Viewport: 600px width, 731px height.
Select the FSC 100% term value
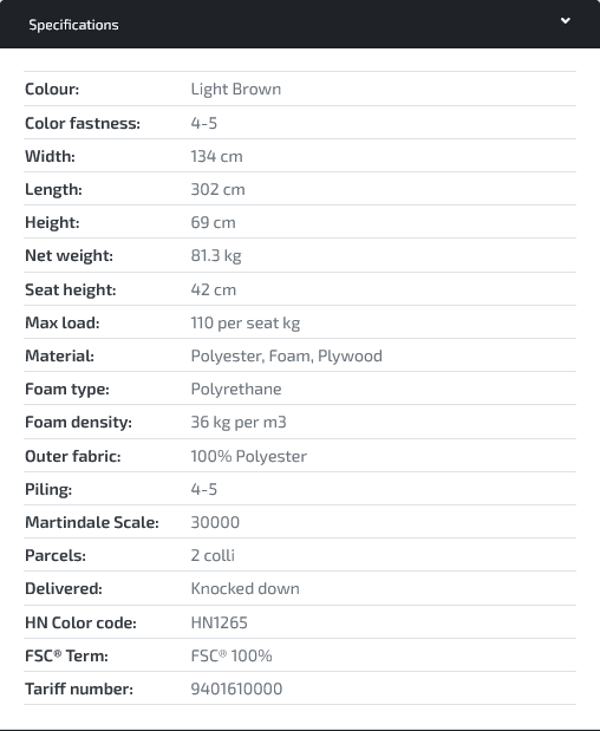(231, 656)
